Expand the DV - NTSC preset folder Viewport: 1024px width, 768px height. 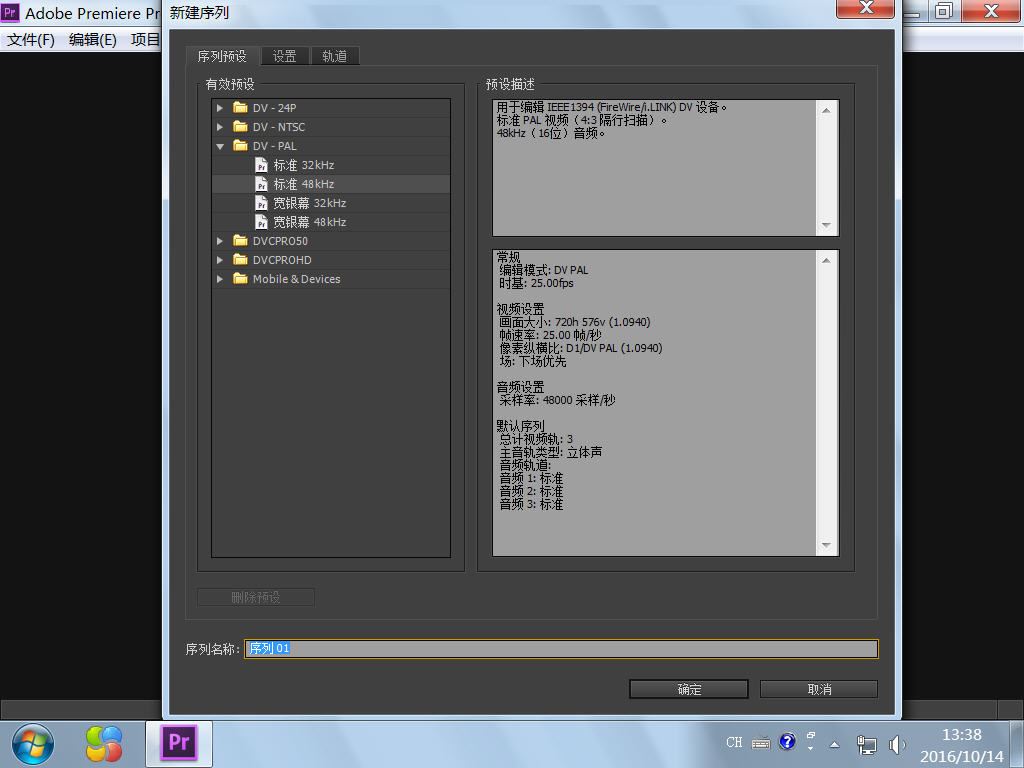[x=220, y=127]
